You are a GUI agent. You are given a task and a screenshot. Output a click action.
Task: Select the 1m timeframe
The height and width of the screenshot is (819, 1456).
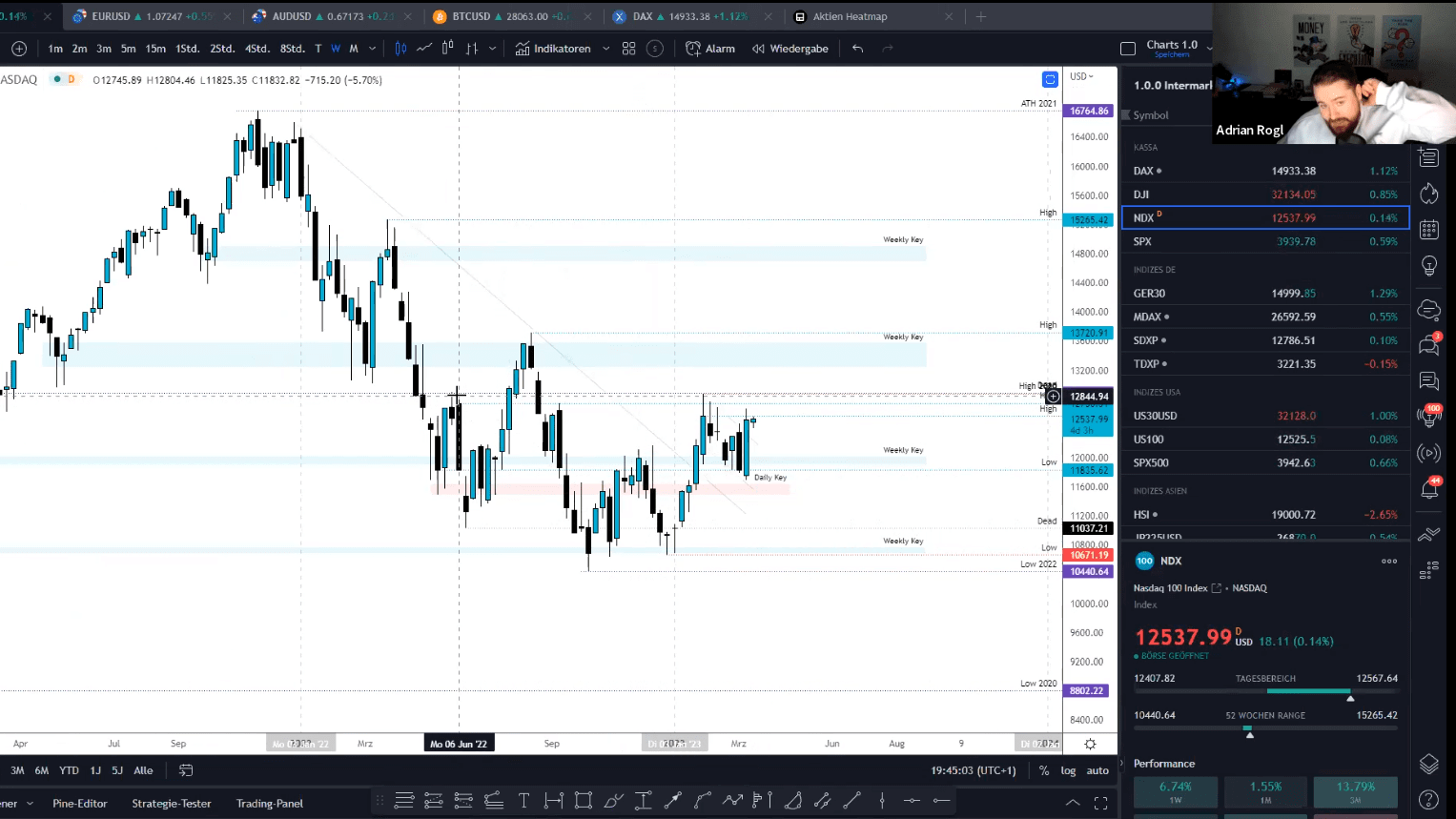click(55, 49)
